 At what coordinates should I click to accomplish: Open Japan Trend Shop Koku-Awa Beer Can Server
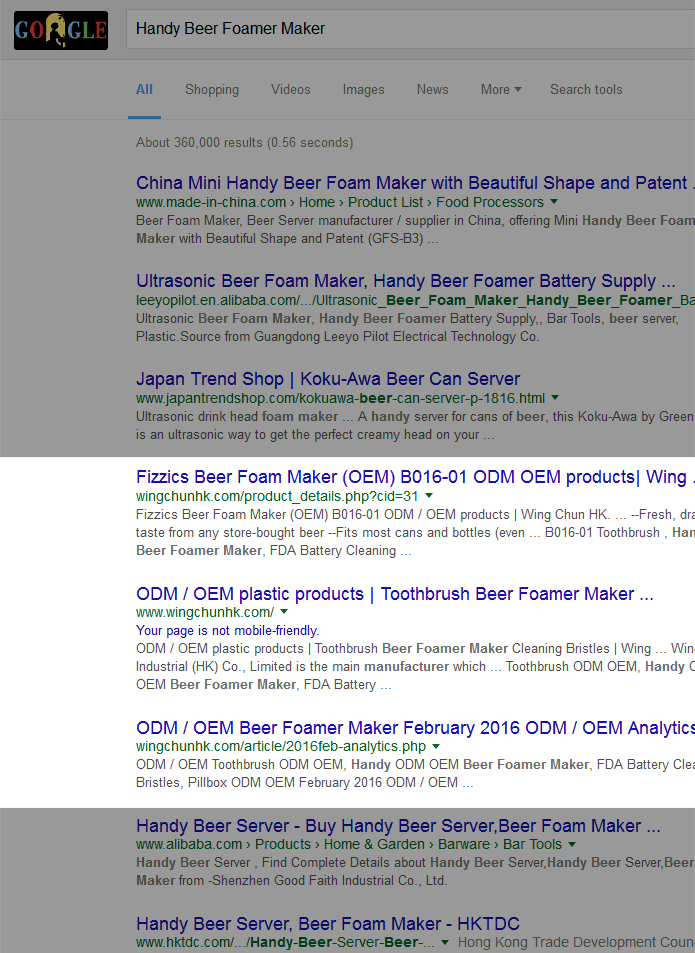pos(328,379)
